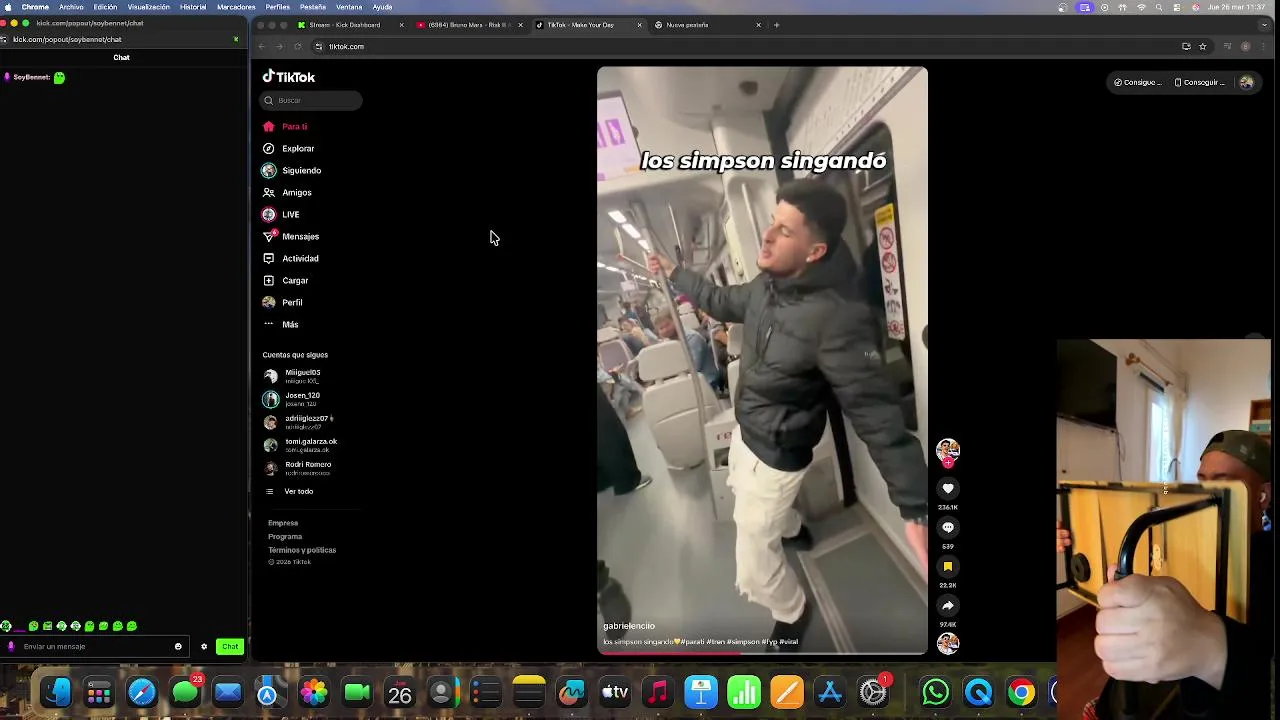Open the Para ti home feed
The image size is (1280, 720).
285,127
